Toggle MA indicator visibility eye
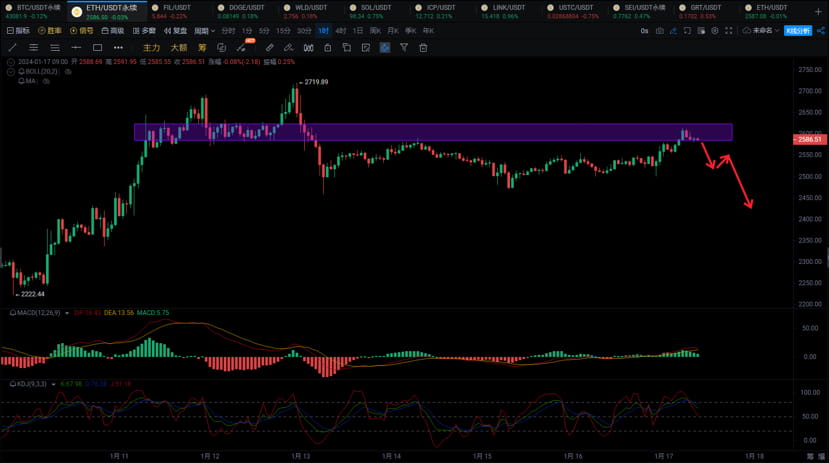The height and width of the screenshot is (463, 829). (x=46, y=81)
